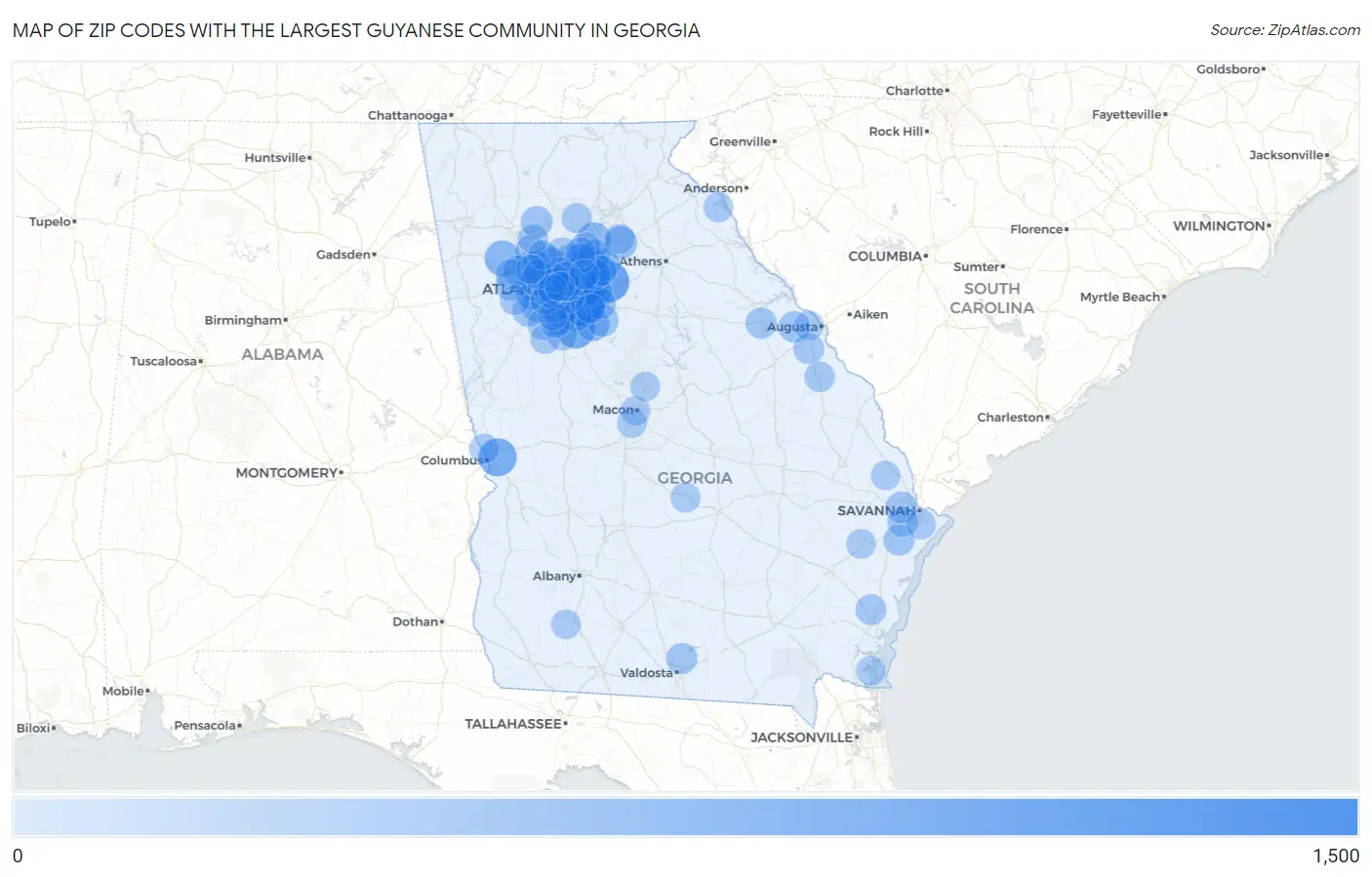Click the Birmingham label

(x=244, y=320)
